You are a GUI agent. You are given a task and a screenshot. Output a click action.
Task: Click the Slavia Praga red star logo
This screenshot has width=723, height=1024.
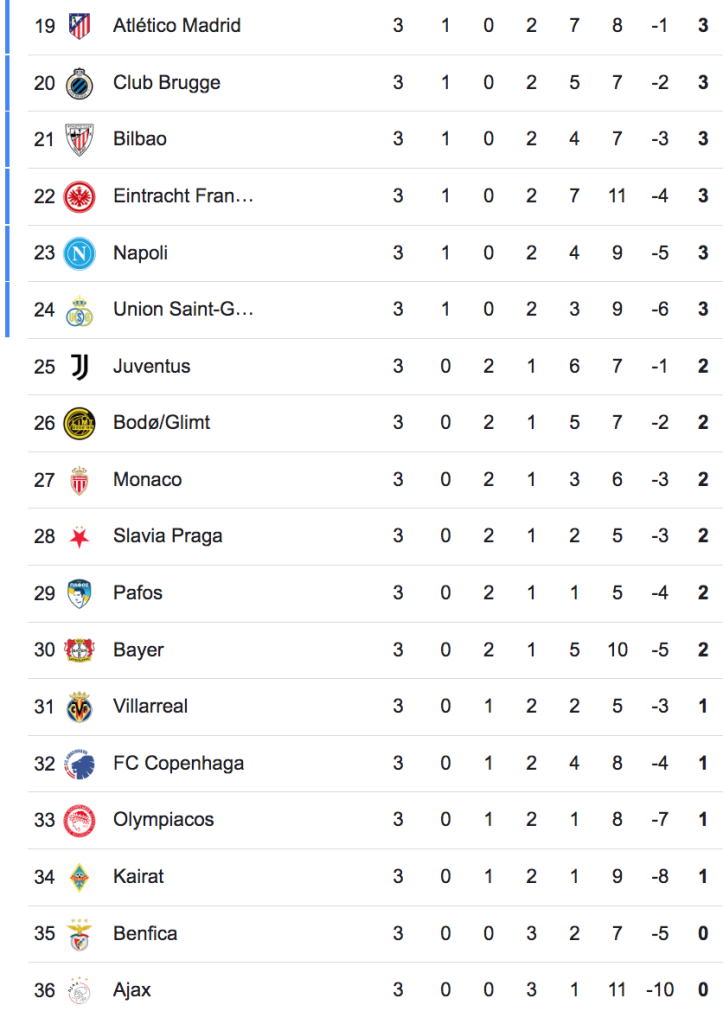pyautogui.click(x=79, y=537)
